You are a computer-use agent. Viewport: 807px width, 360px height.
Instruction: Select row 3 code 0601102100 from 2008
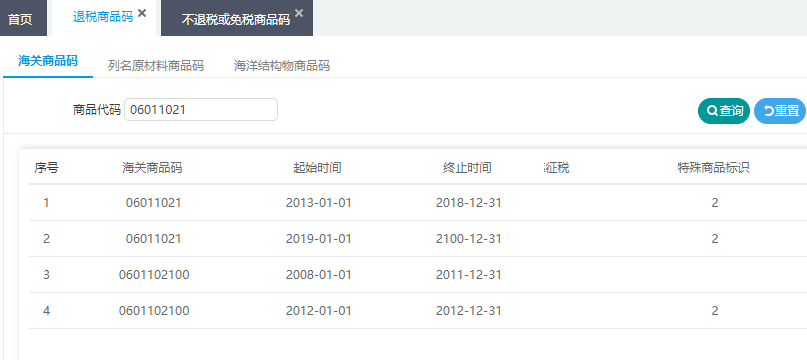(418, 275)
